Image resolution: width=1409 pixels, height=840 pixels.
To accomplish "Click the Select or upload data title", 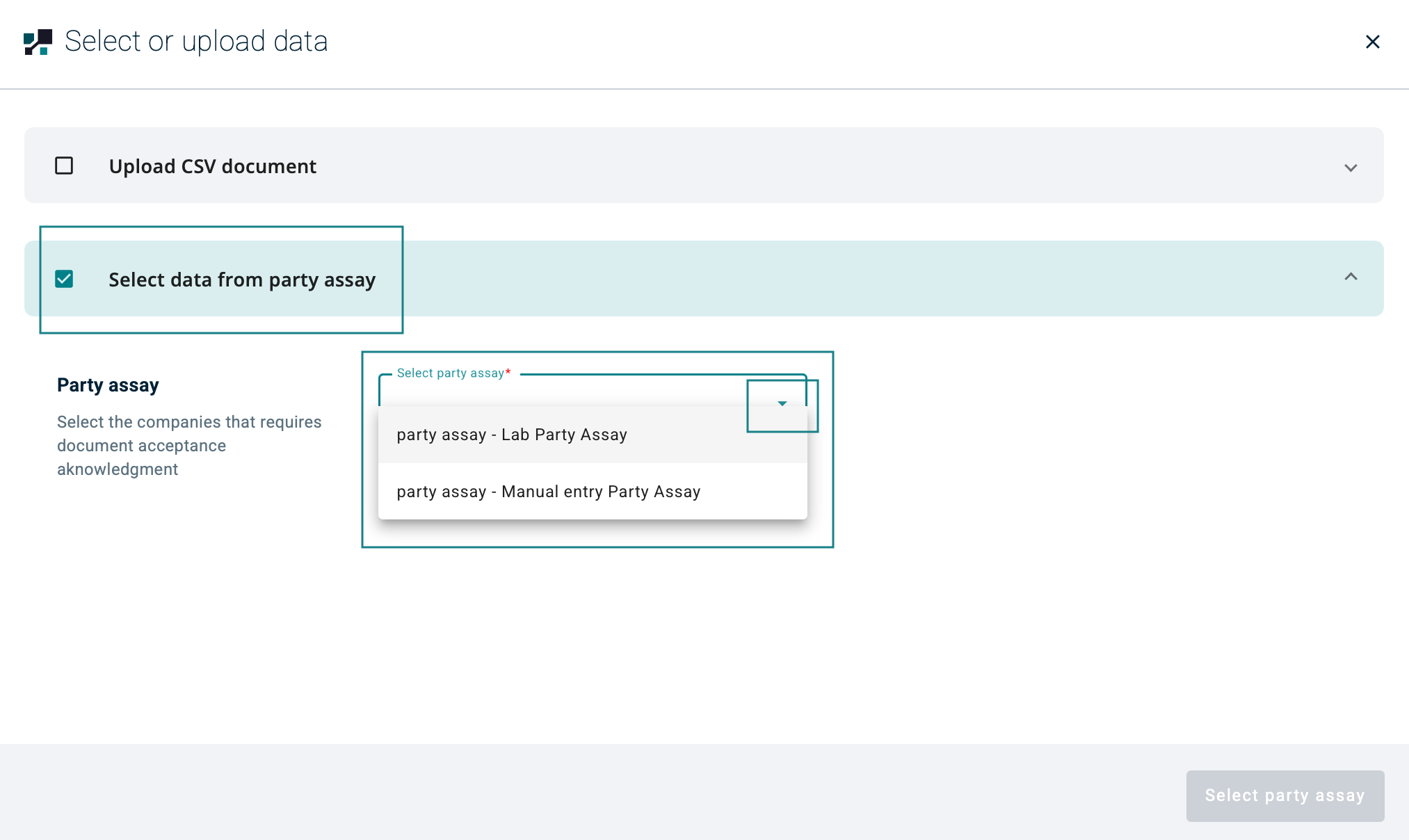I will pyautogui.click(x=196, y=42).
